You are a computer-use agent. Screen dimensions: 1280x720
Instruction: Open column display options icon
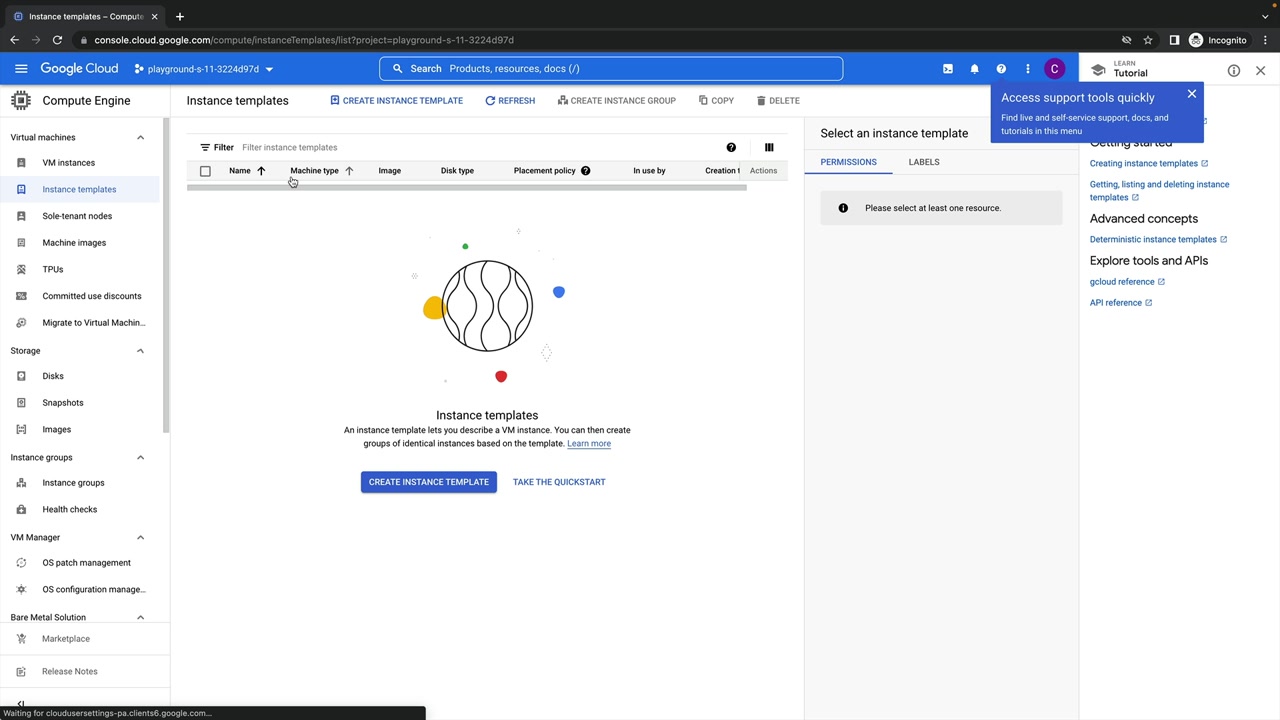click(x=769, y=147)
